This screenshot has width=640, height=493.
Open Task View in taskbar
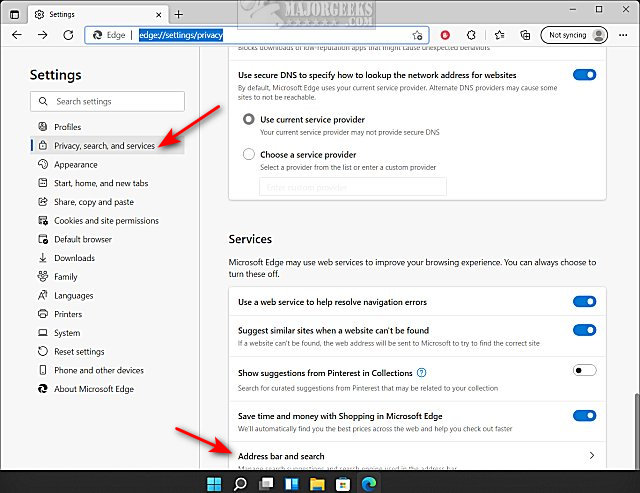coord(266,484)
